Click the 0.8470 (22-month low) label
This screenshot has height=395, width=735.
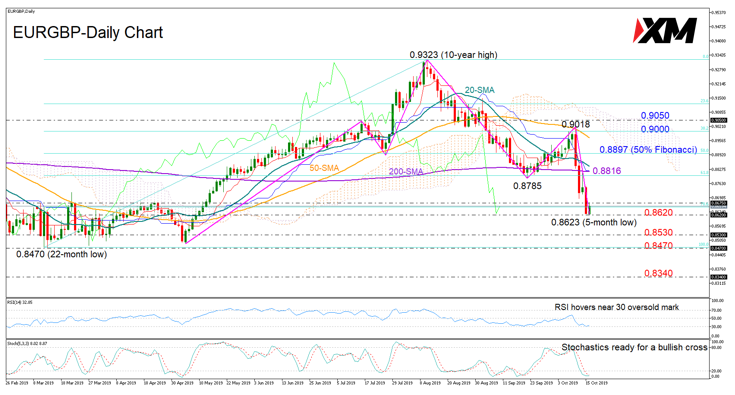pos(61,254)
